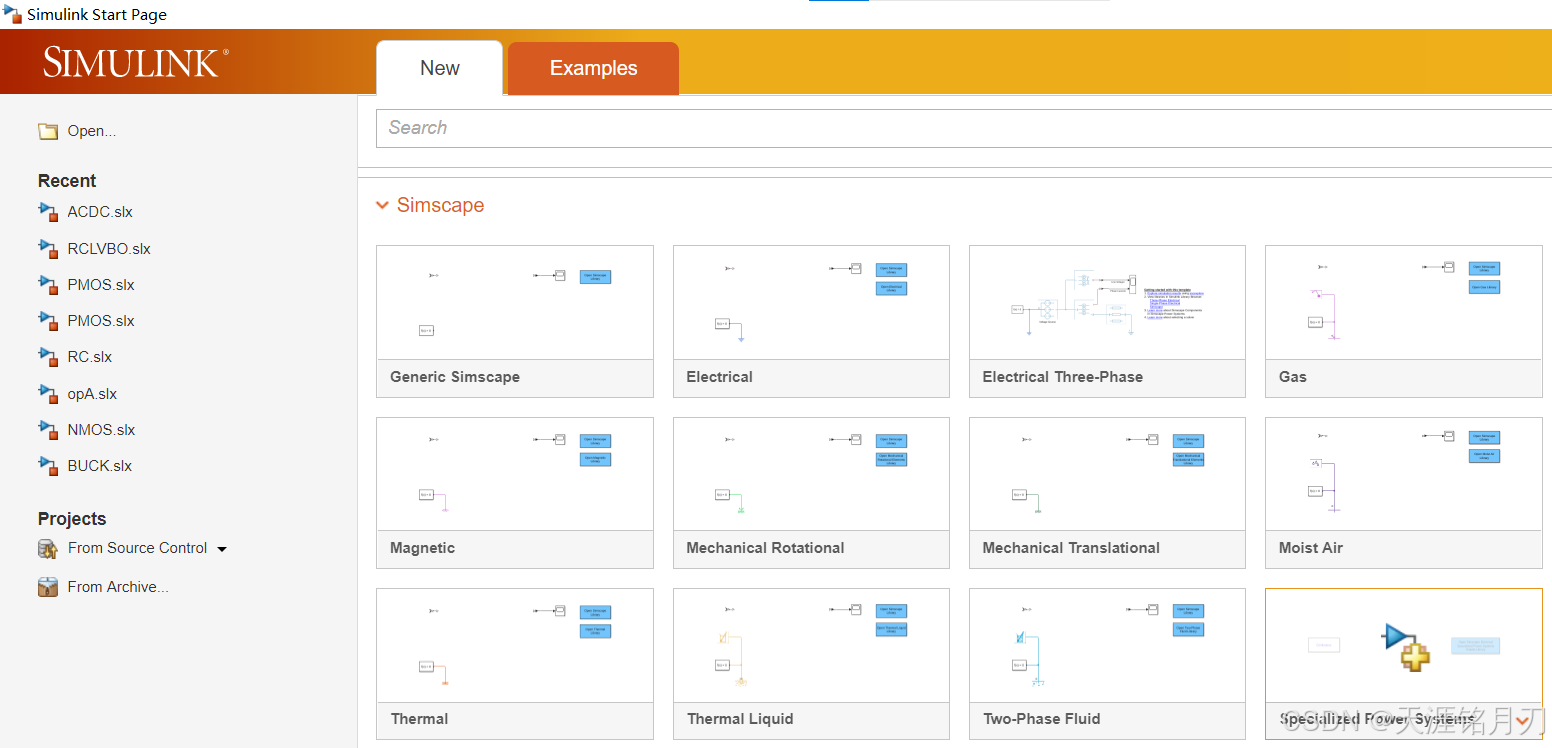This screenshot has height=748, width=1552.
Task: Open recent file NMOS.slx
Action: pyautogui.click(x=101, y=430)
